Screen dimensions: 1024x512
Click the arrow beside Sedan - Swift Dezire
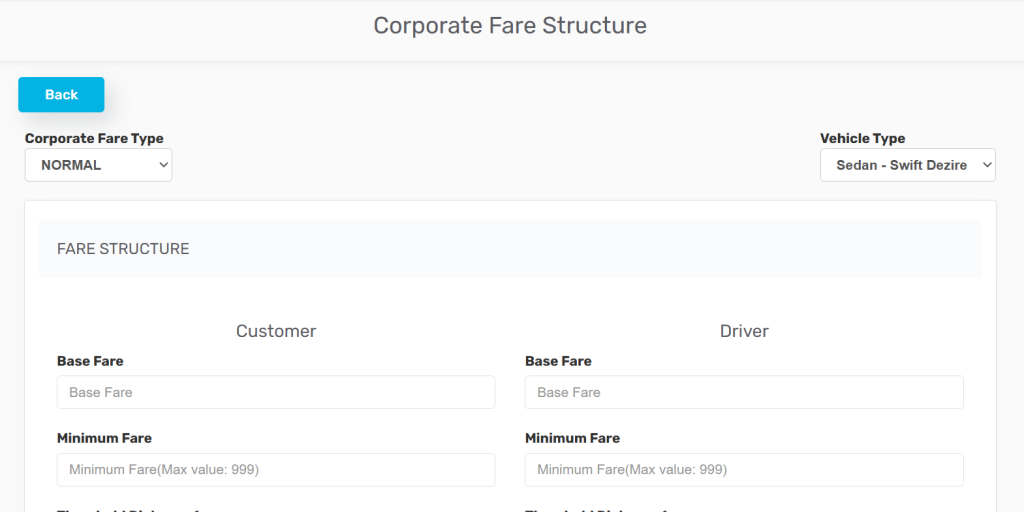986,165
